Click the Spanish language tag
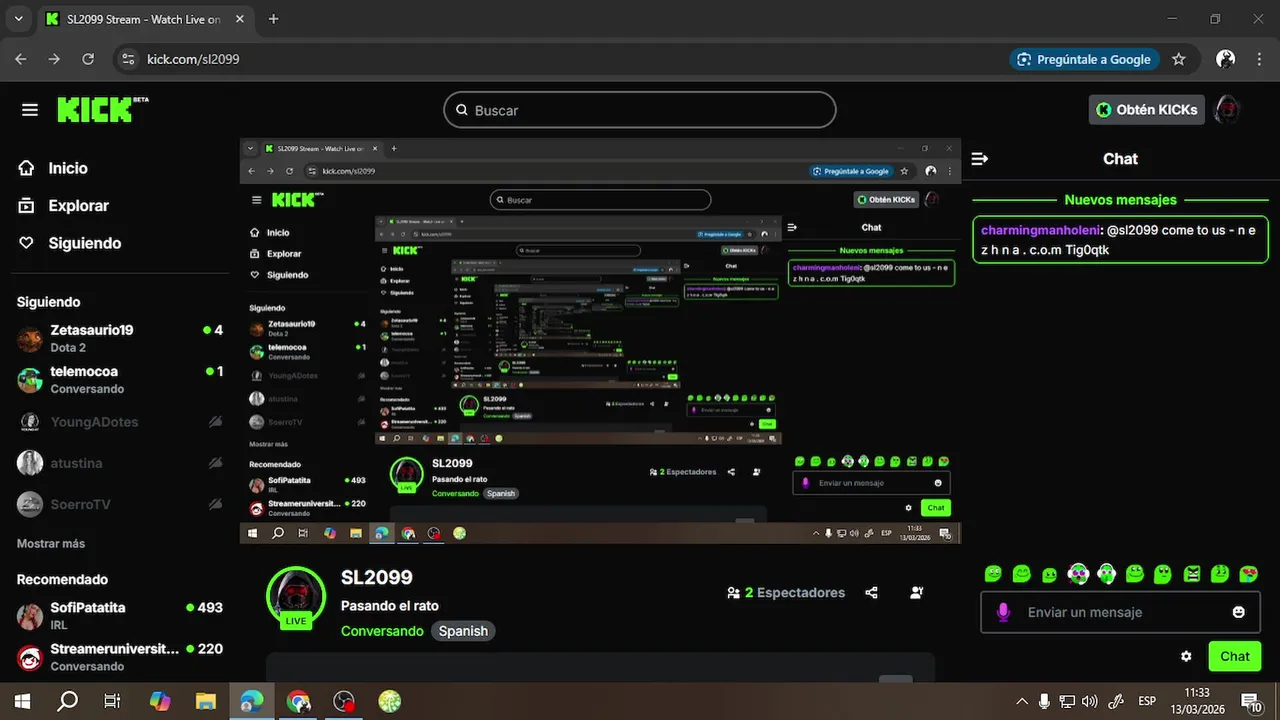This screenshot has width=1280, height=720. coord(463,631)
